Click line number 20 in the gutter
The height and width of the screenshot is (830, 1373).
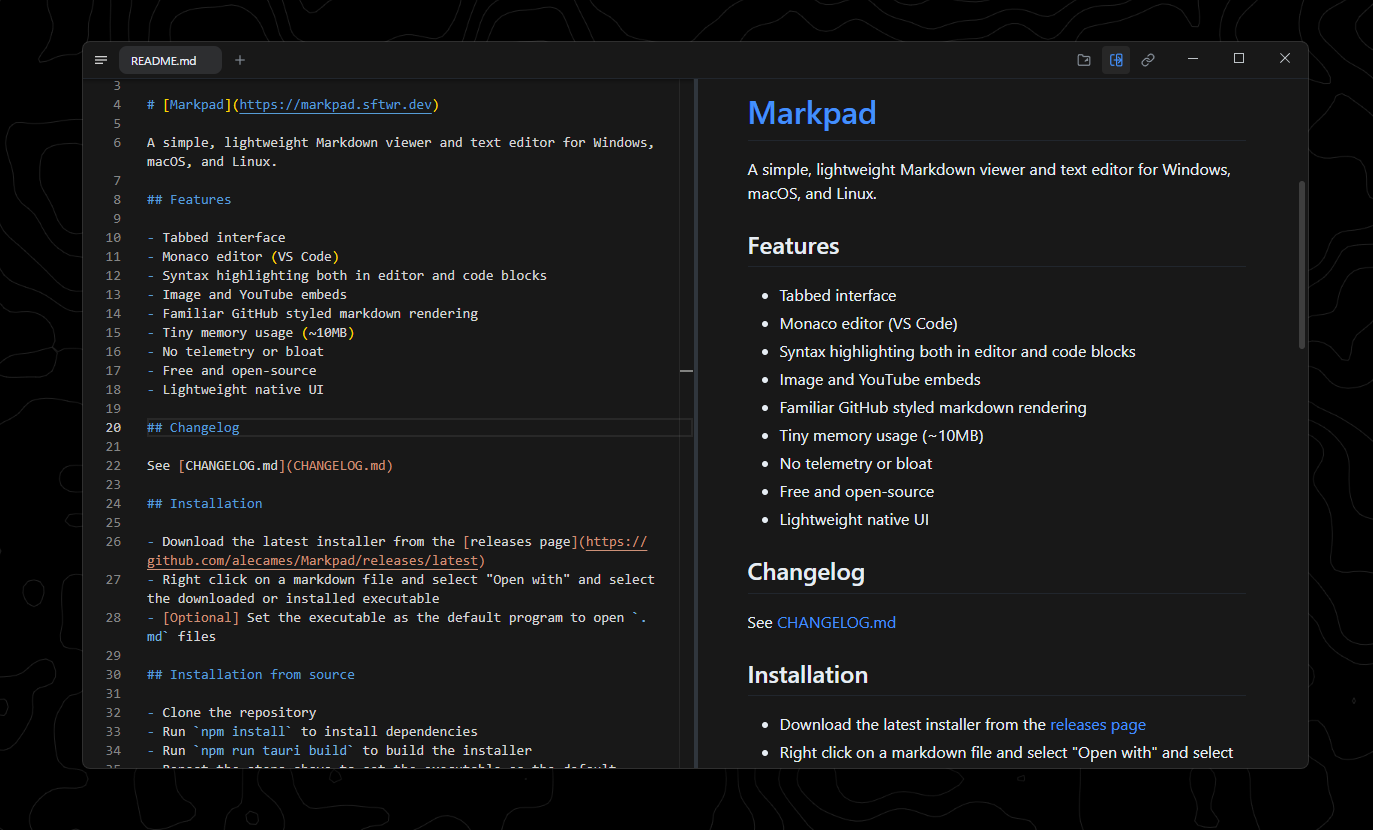(x=113, y=427)
